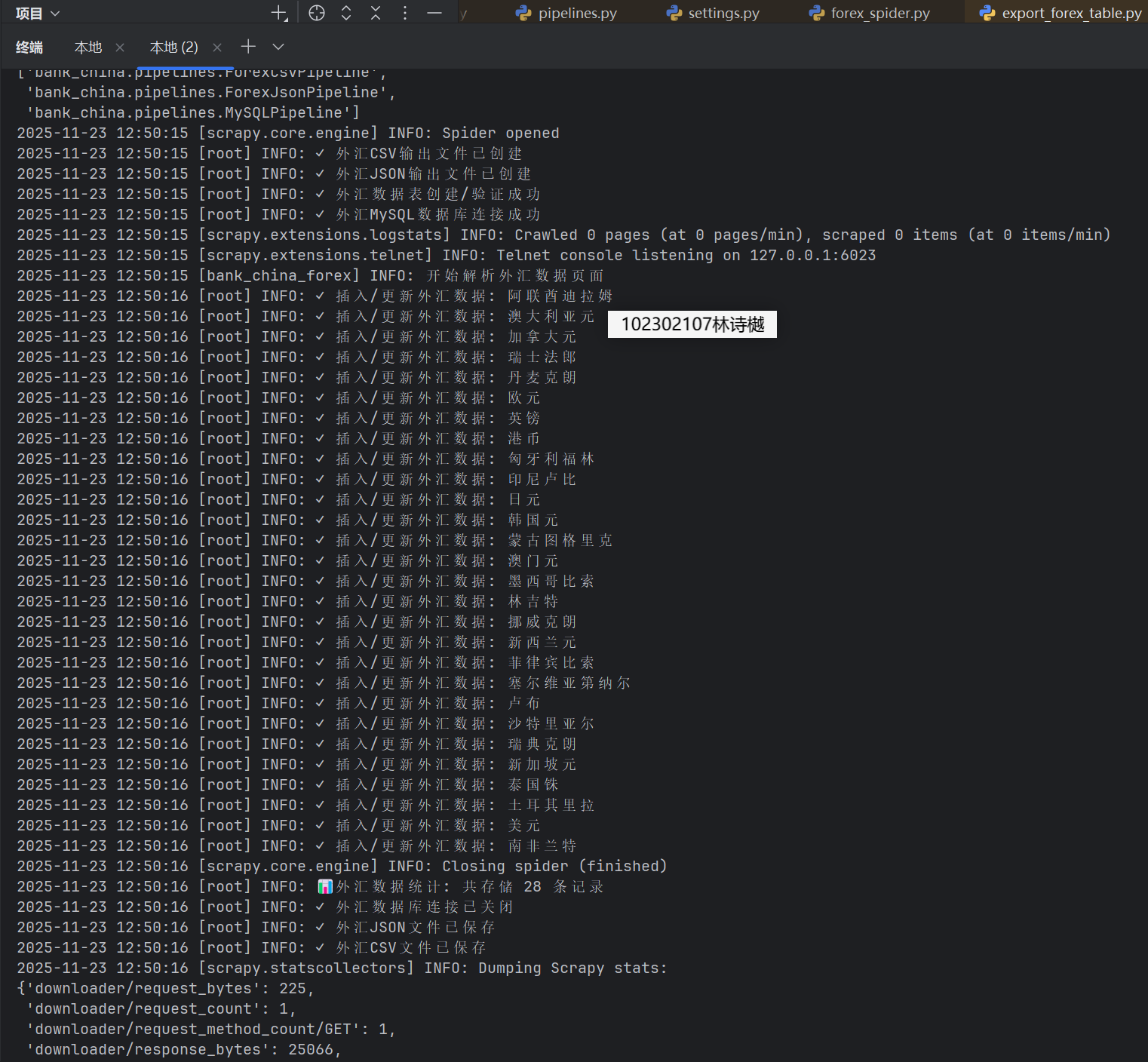Image resolution: width=1148 pixels, height=1062 pixels.
Task: Click the 'Spider opened' log line
Action: click(288, 133)
